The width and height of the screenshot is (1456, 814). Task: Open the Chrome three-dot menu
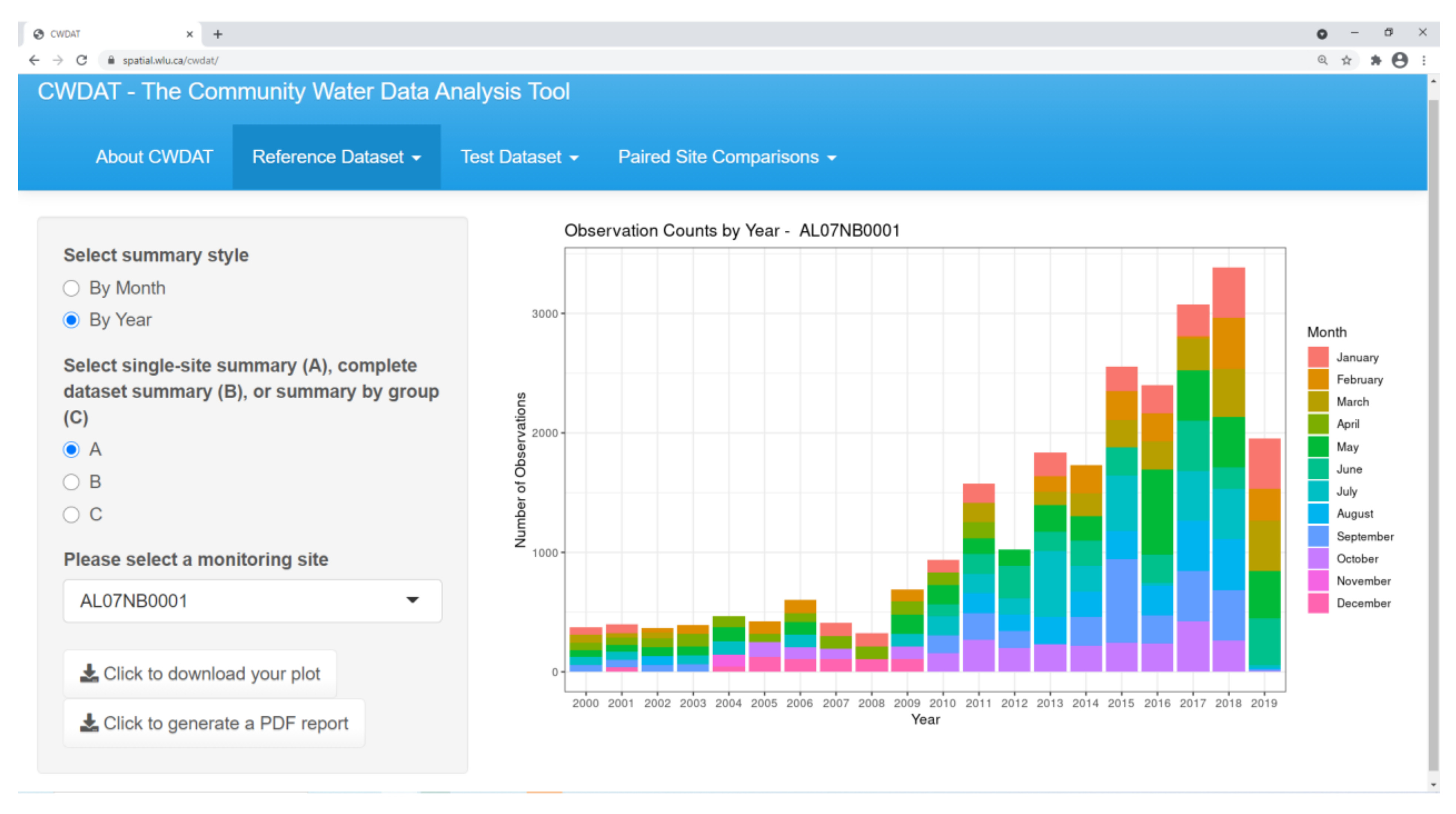(x=1424, y=60)
